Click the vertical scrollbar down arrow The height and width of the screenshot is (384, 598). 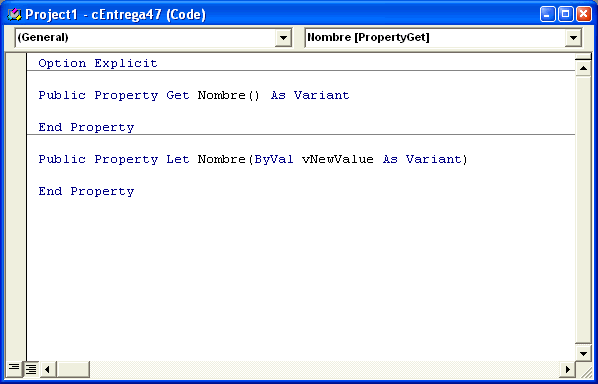583,353
